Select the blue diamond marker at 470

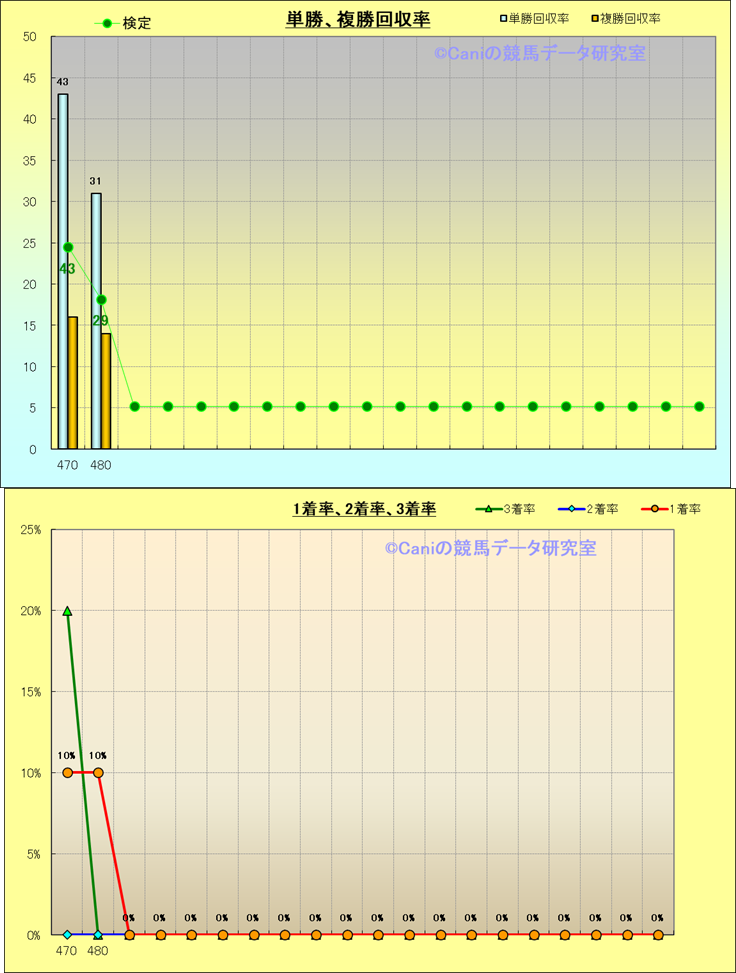[67, 935]
